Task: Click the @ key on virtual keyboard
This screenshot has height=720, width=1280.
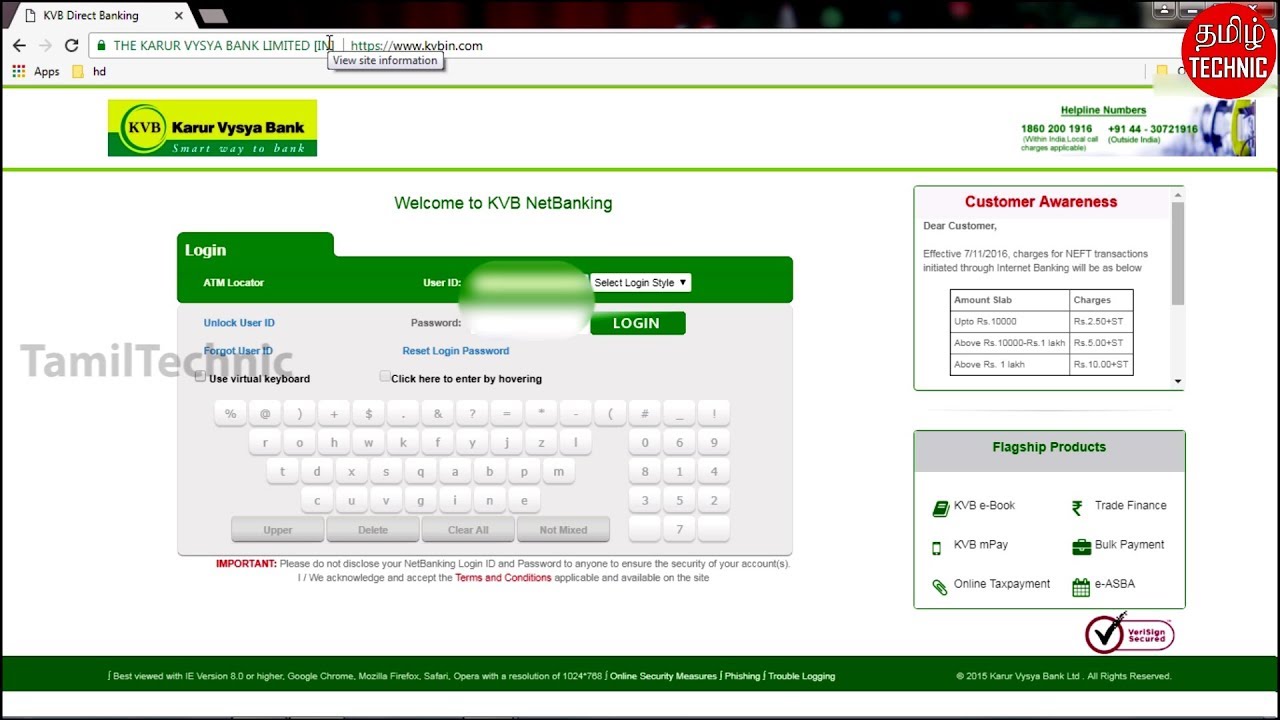Action: (265, 414)
